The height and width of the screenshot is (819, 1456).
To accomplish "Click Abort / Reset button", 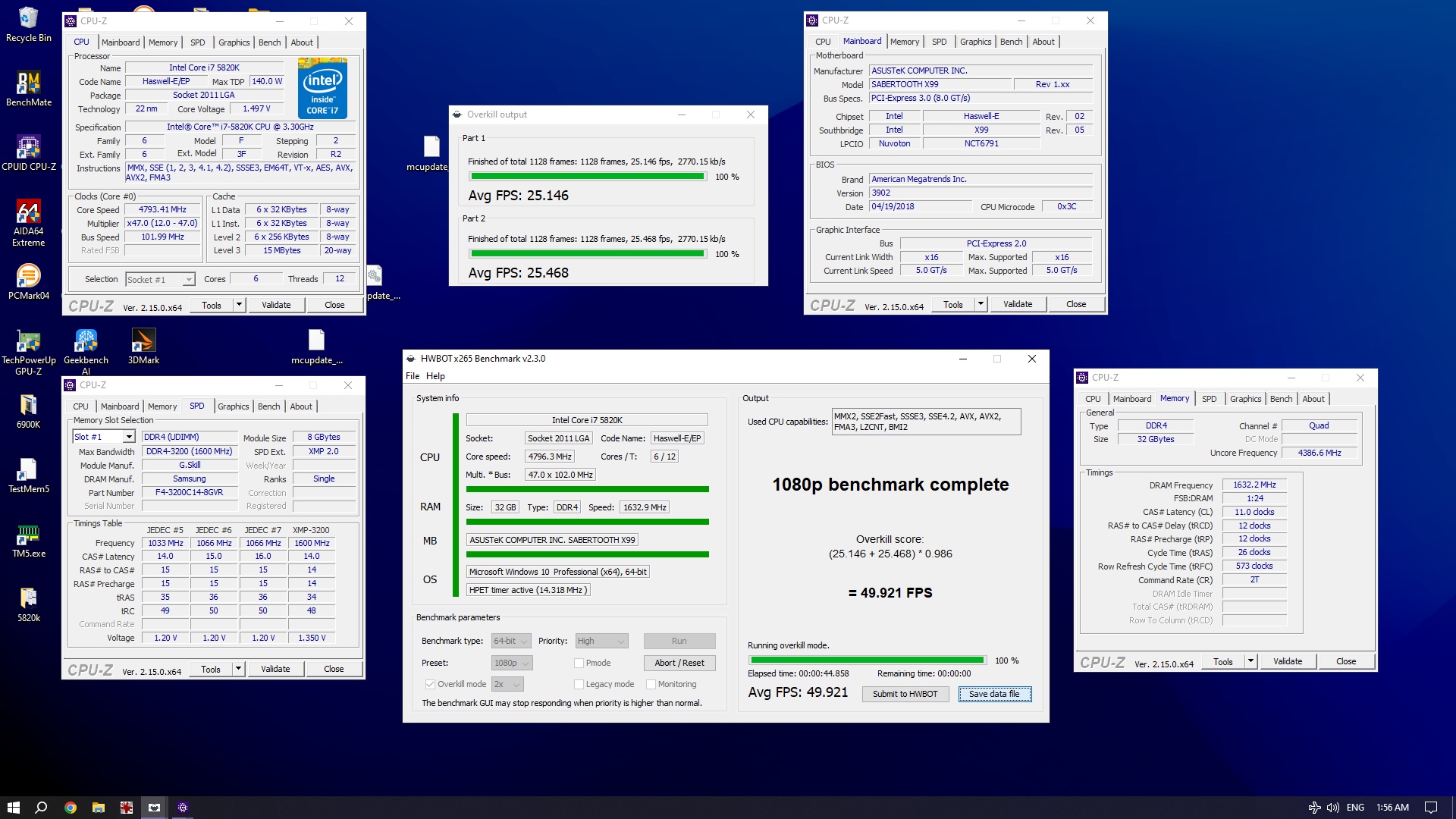I will pos(679,663).
